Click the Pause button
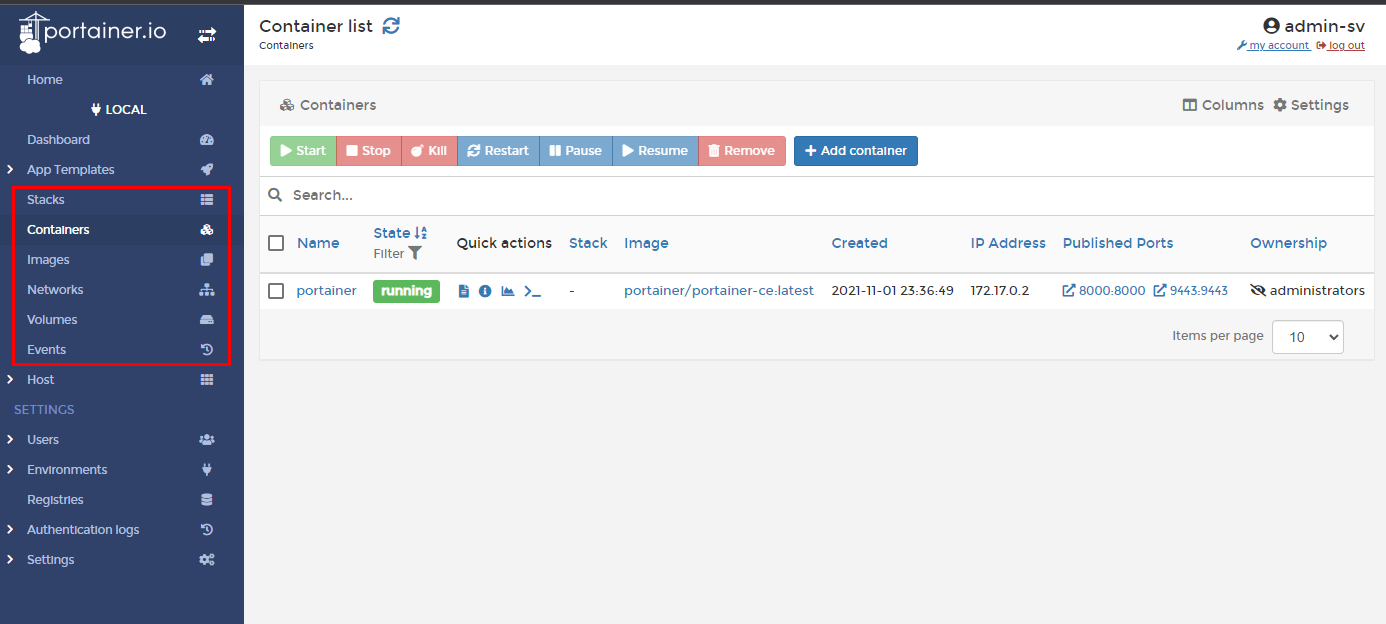This screenshot has height=624, width=1386. click(x=576, y=151)
